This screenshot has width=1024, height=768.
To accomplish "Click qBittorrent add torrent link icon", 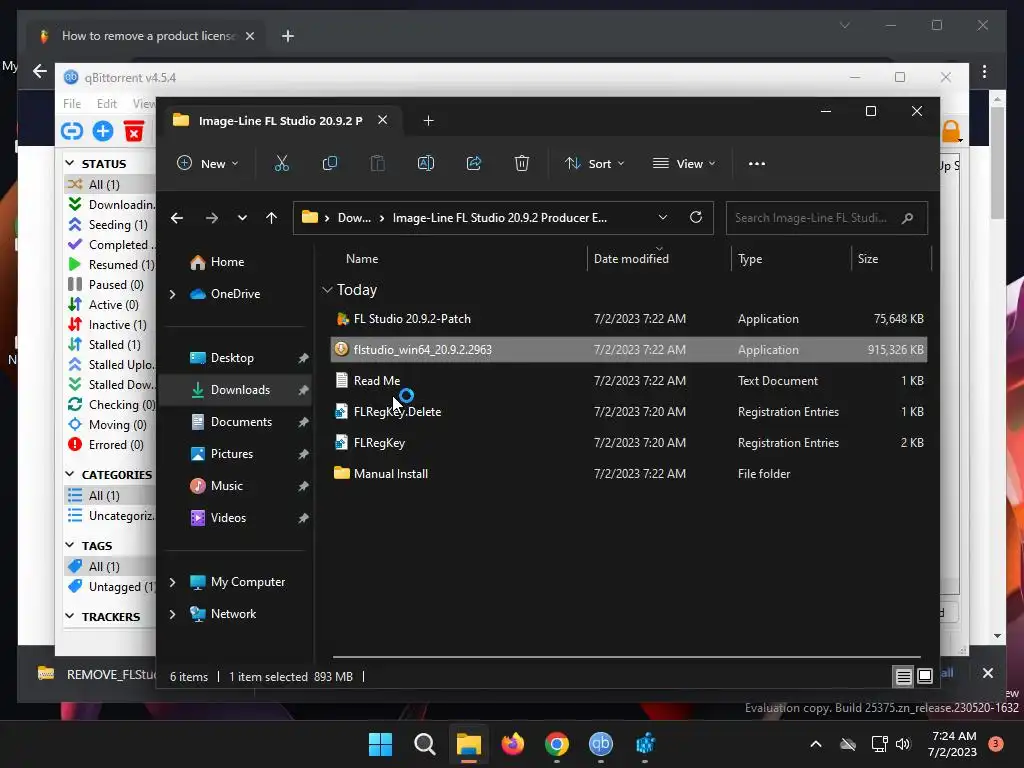I will click(72, 131).
